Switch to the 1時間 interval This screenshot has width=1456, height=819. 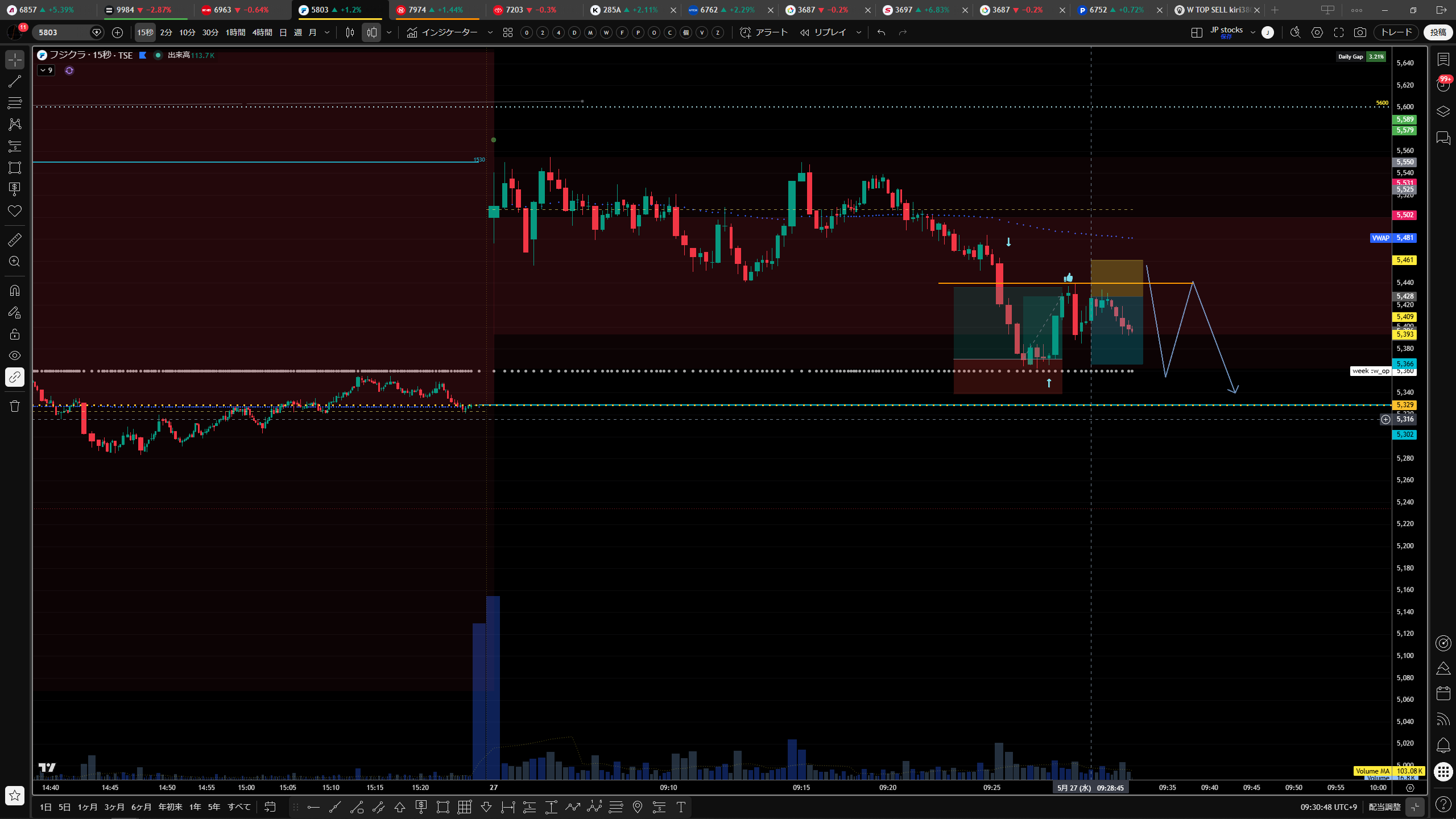[x=235, y=32]
